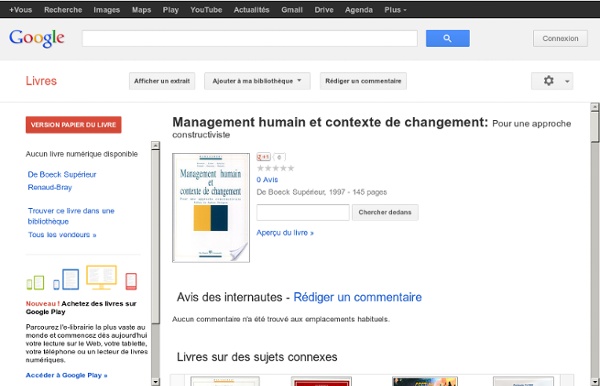
Task: Open YouTube from top navigation
Action: pos(206,10)
